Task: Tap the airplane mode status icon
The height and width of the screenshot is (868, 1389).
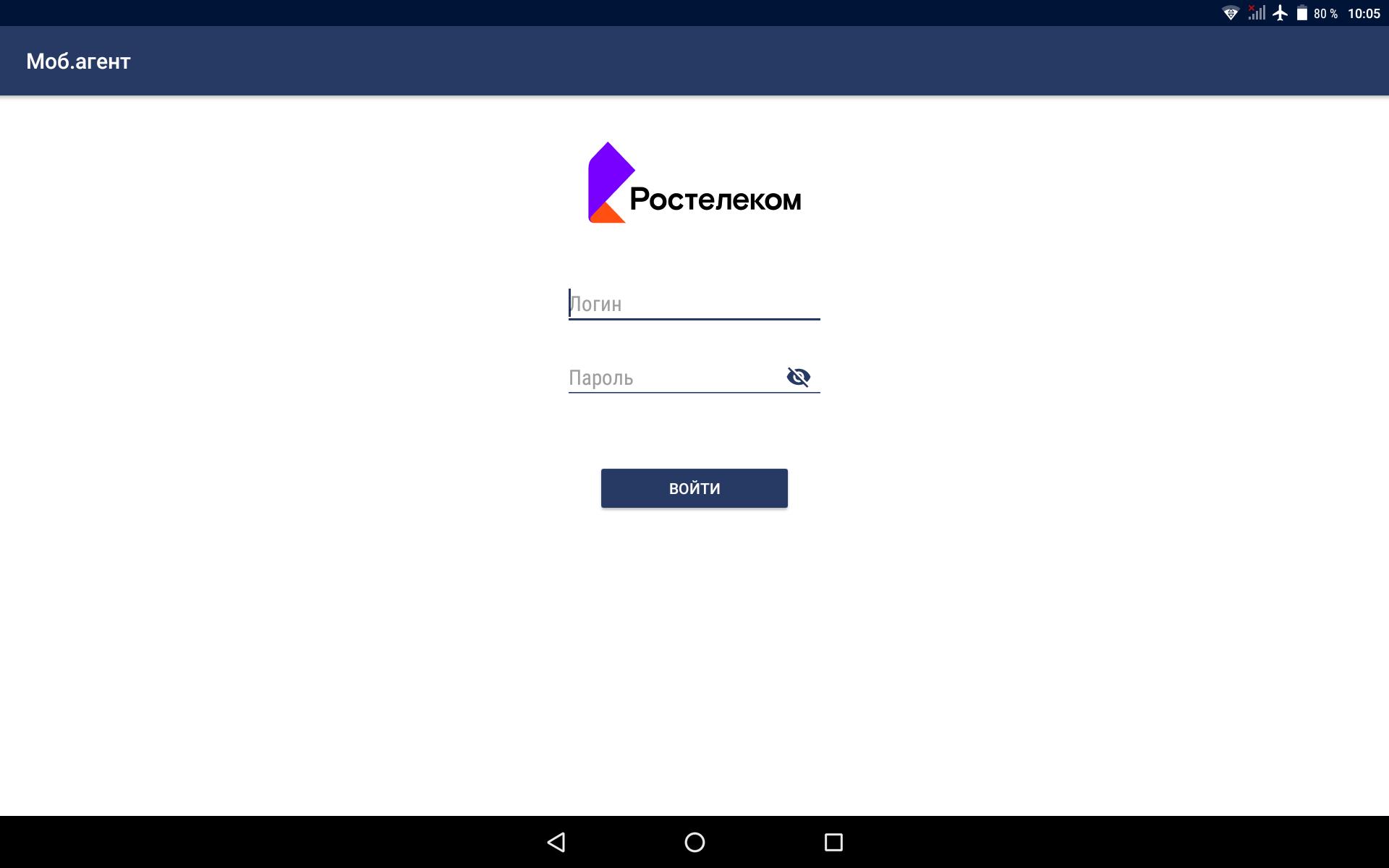Action: [1280, 13]
